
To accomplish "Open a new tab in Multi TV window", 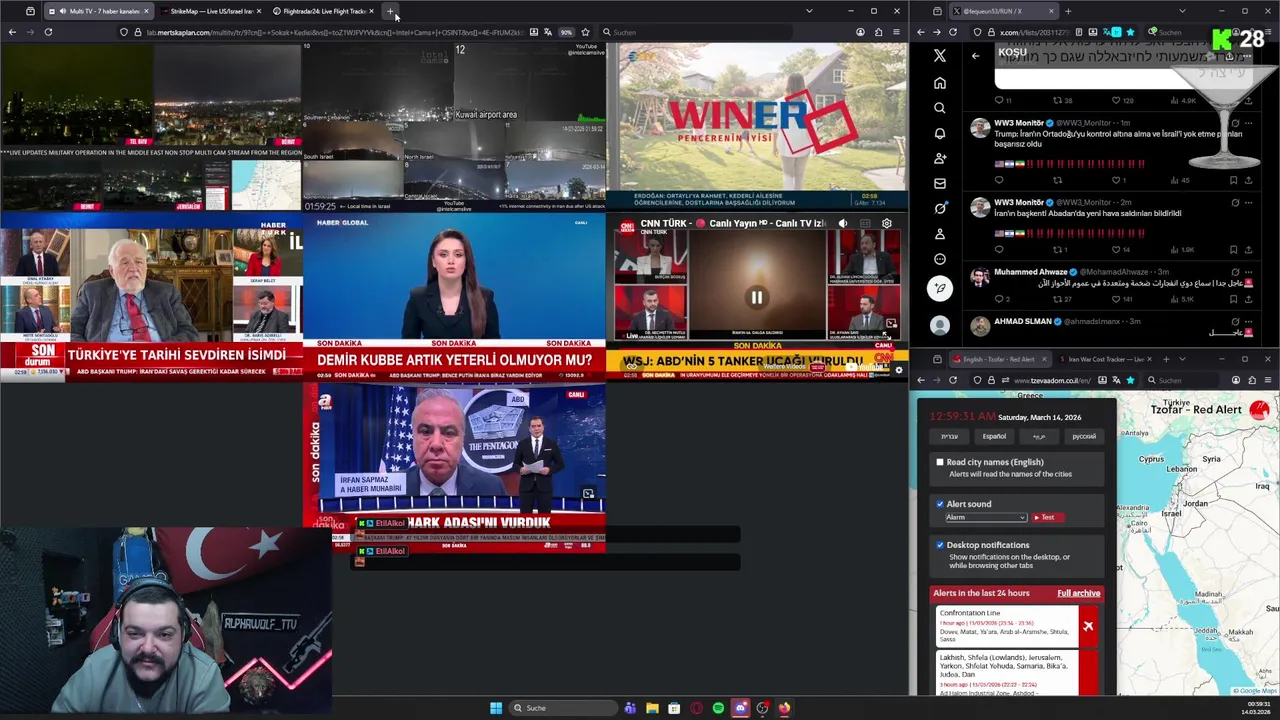I will (391, 11).
